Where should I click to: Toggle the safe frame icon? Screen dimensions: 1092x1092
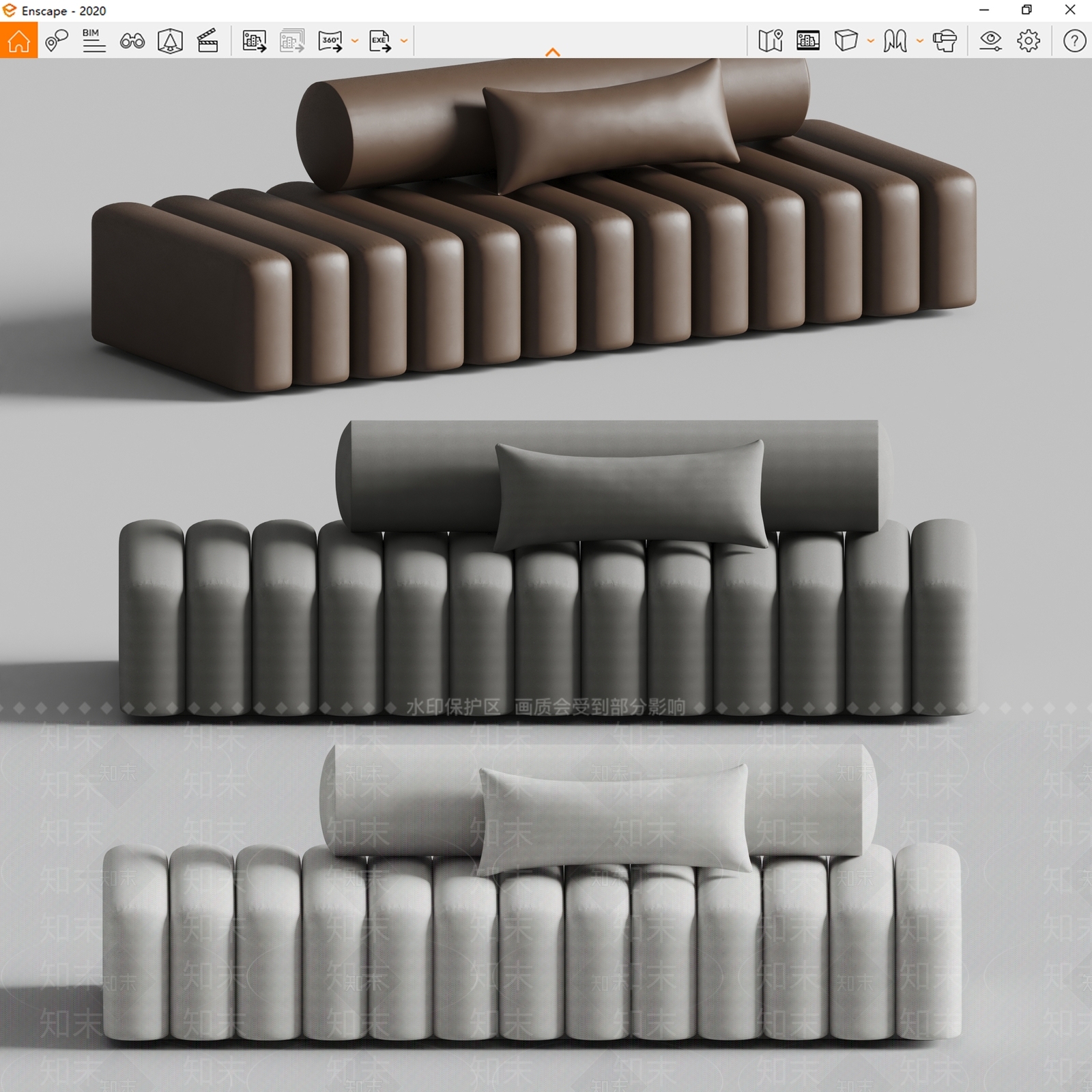pos(170,41)
